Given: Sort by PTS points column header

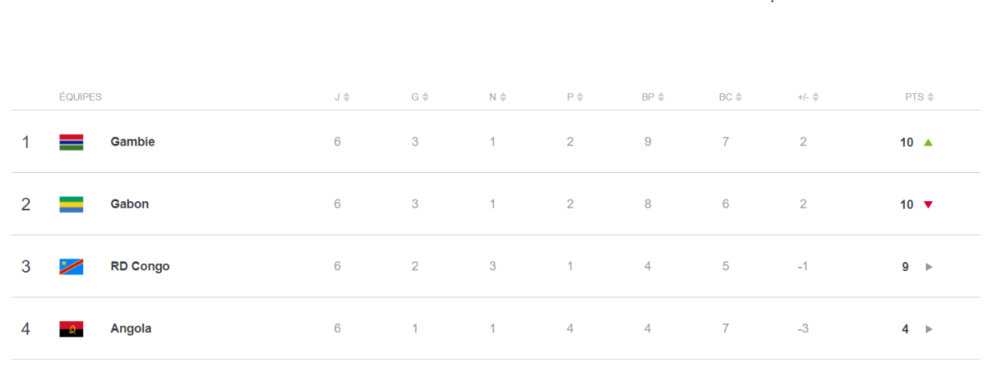Looking at the screenshot, I should 919,98.
